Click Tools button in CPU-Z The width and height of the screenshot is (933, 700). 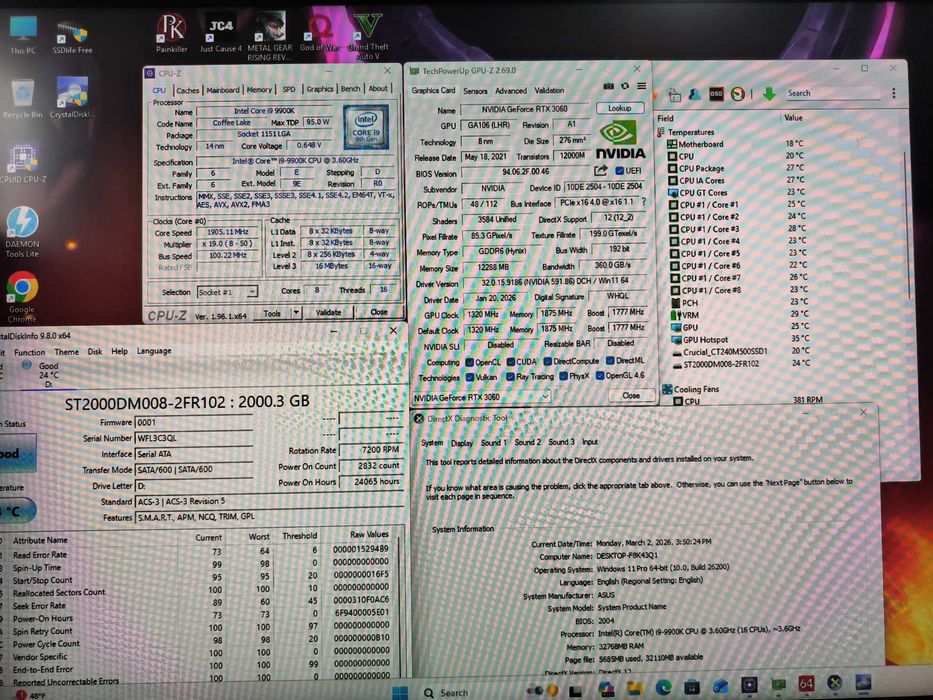tap(273, 312)
